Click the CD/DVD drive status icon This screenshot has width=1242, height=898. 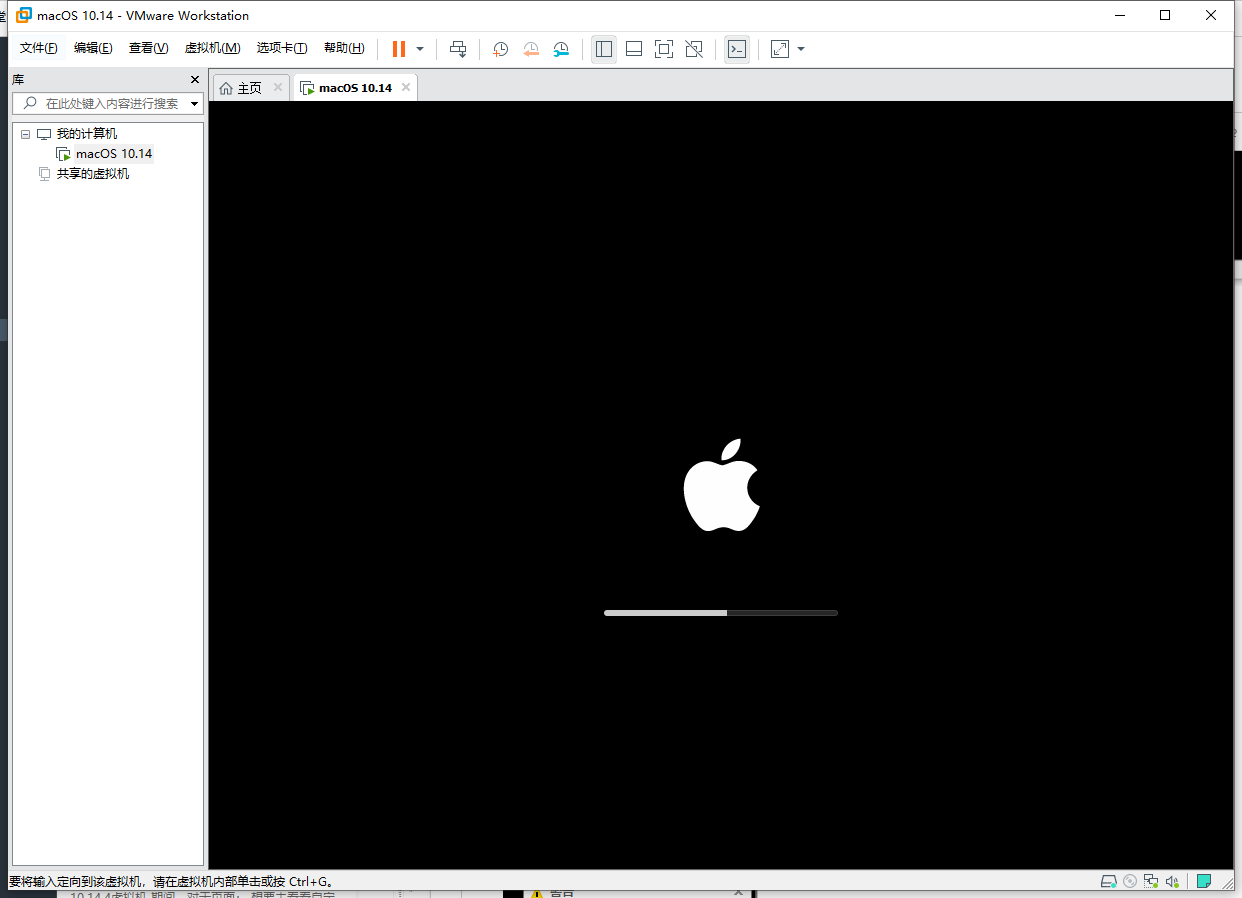[1130, 881]
